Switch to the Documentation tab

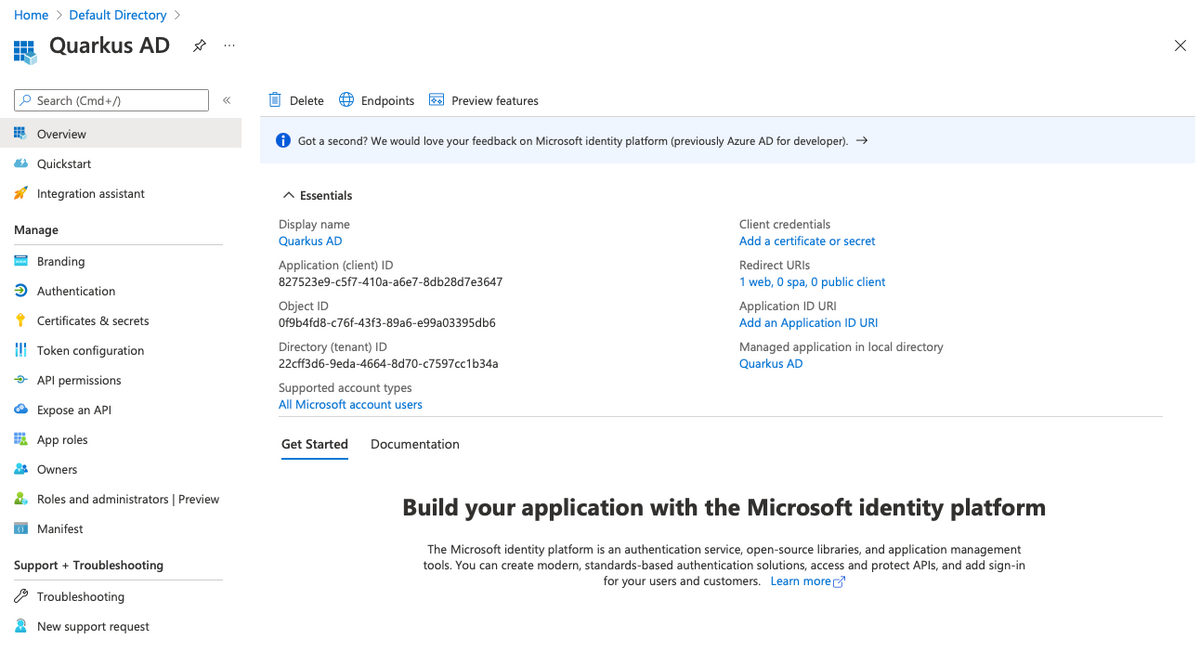[x=415, y=444]
